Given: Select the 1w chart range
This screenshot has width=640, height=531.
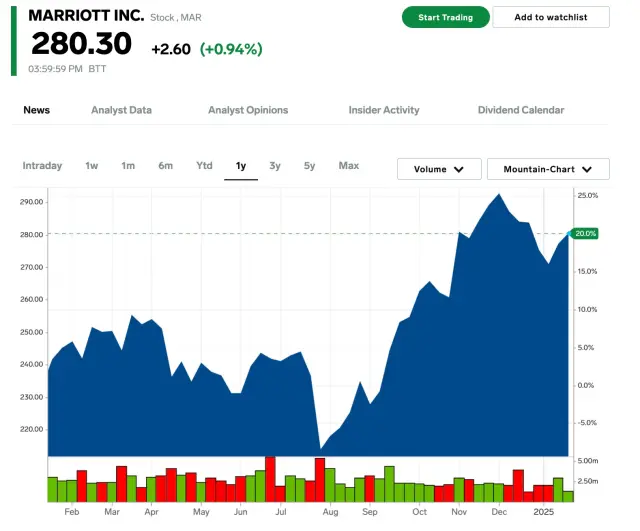Looking at the screenshot, I should coord(92,166).
